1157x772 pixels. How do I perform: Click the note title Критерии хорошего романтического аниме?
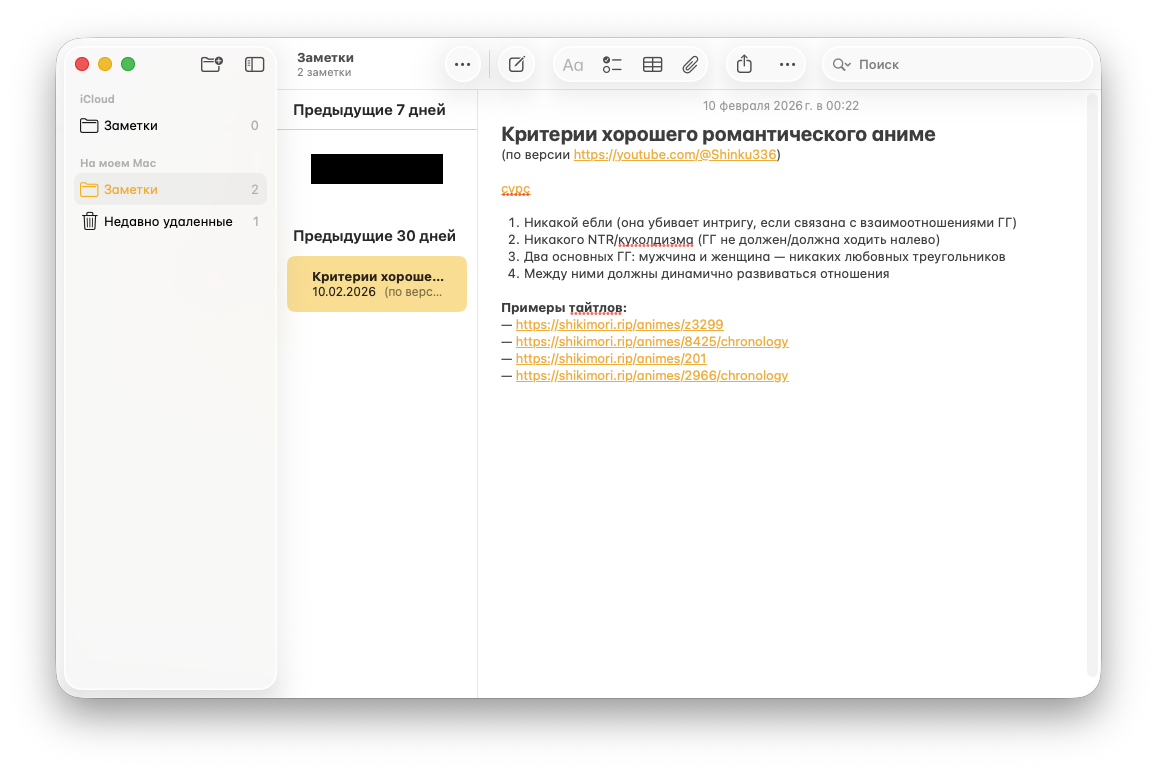click(x=718, y=134)
